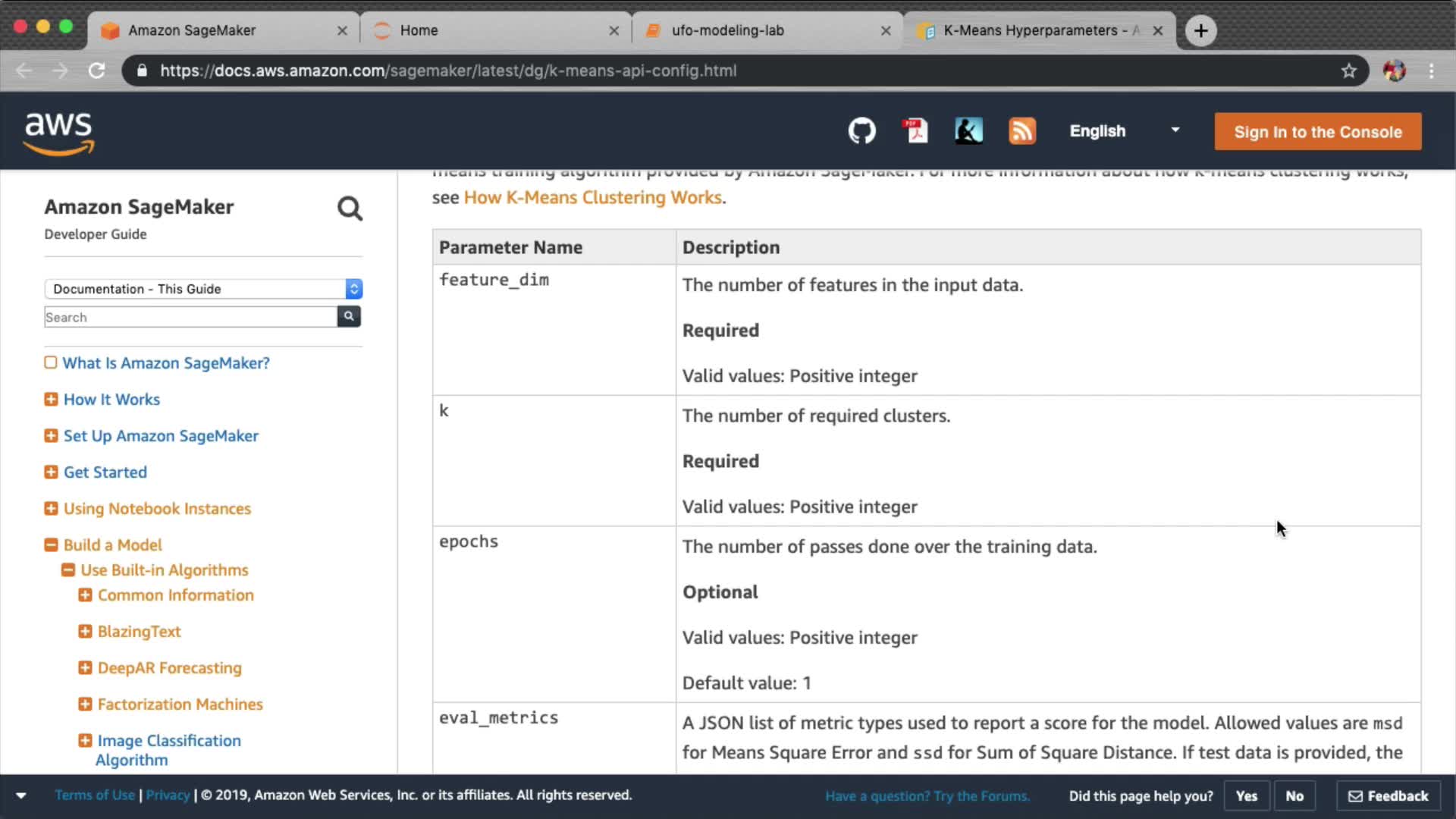1456x819 pixels.
Task: Switch to the Amazon SageMaker browser tab
Action: pyautogui.click(x=191, y=30)
